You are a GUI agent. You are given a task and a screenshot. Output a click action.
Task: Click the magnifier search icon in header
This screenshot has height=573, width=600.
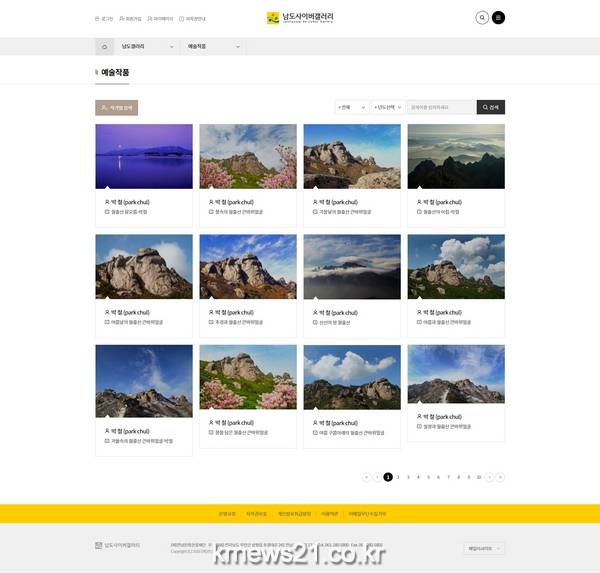(482, 18)
